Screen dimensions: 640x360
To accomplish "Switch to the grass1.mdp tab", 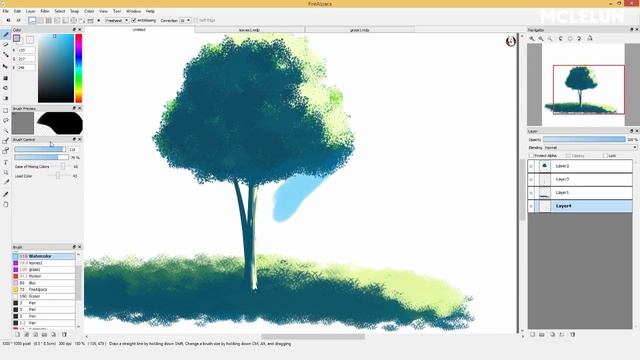I will [x=360, y=30].
